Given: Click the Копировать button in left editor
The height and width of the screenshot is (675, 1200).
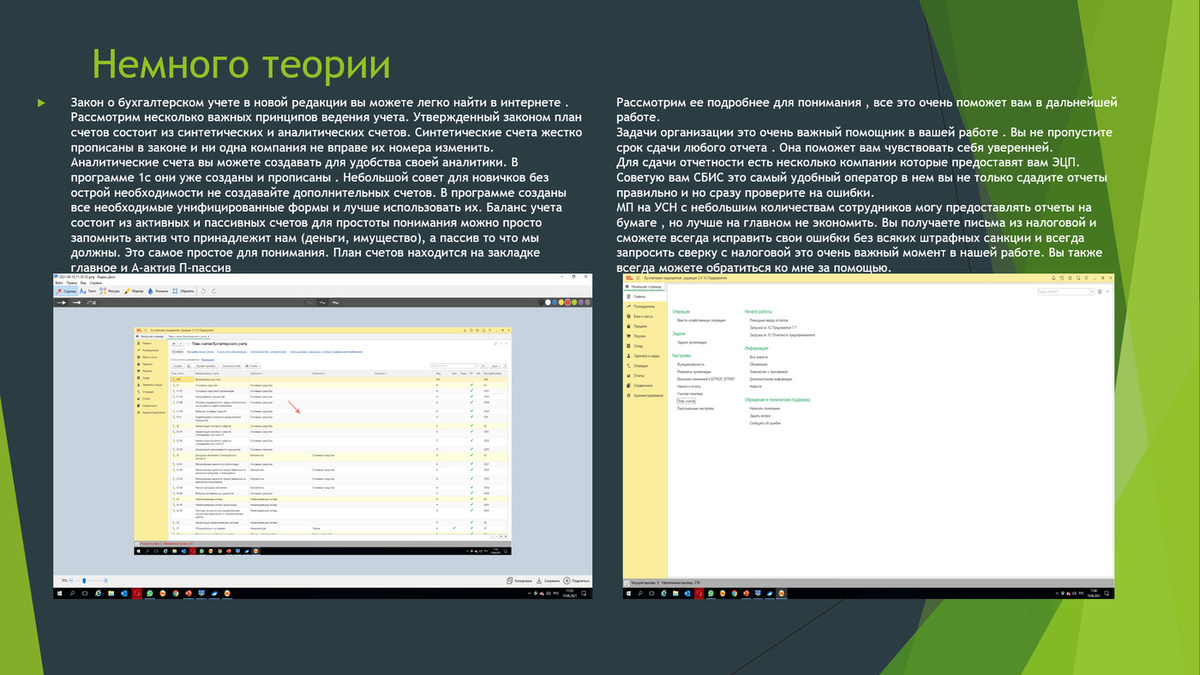Looking at the screenshot, I should coord(519,579).
